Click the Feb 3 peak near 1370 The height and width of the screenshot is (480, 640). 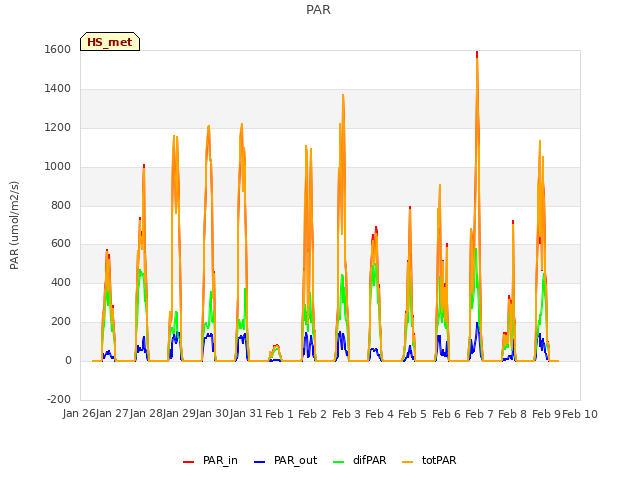click(343, 96)
